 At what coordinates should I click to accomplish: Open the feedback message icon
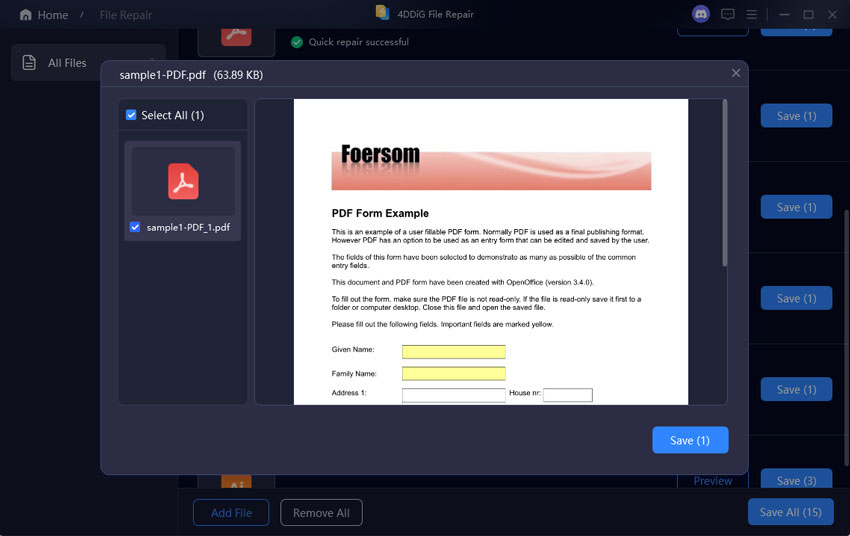(x=728, y=14)
